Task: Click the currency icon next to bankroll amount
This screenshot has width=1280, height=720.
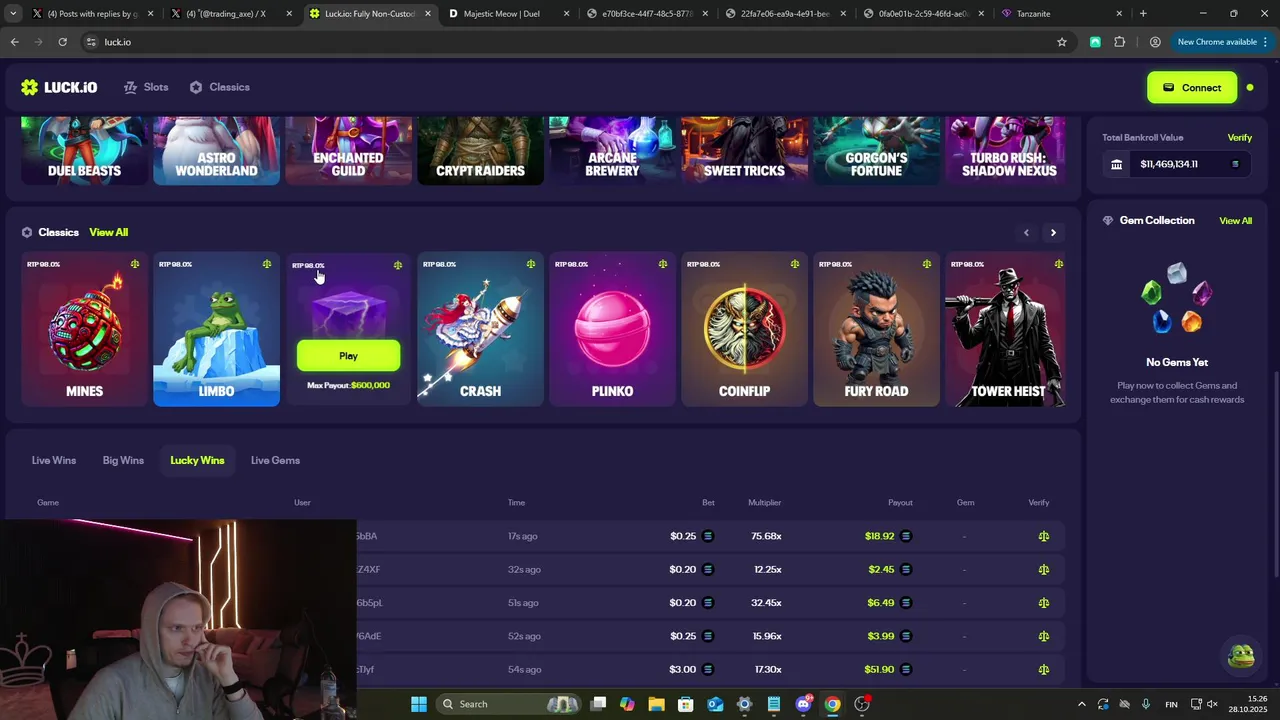Action: point(1235,164)
